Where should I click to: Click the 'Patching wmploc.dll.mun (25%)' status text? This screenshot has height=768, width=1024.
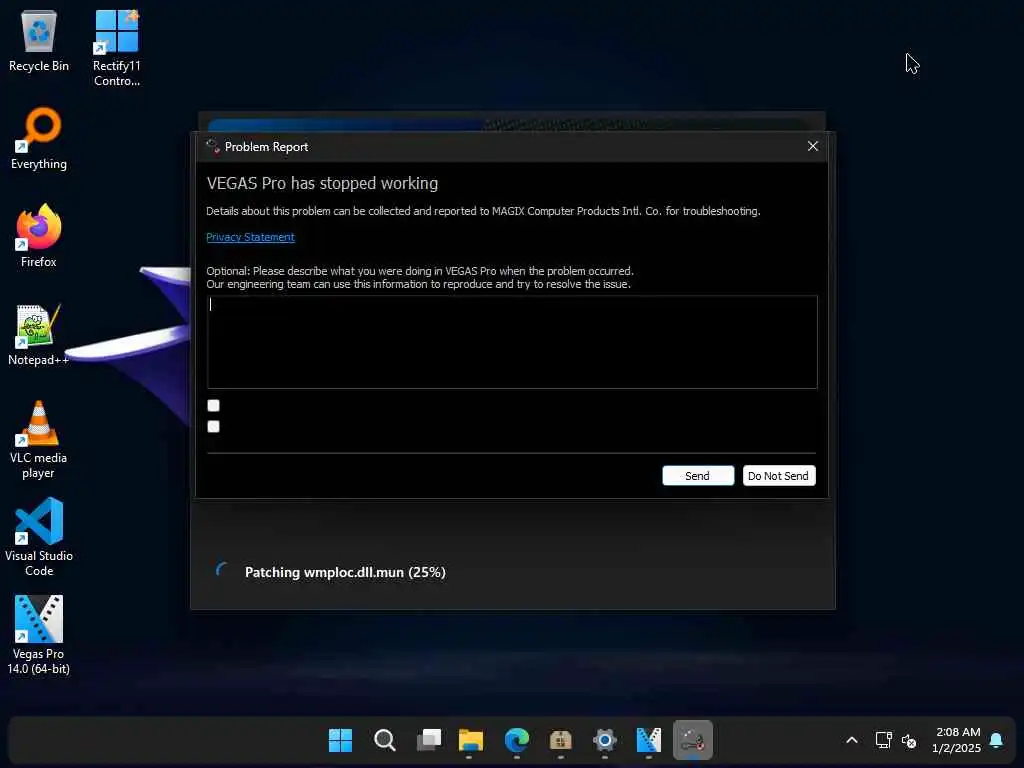(345, 572)
